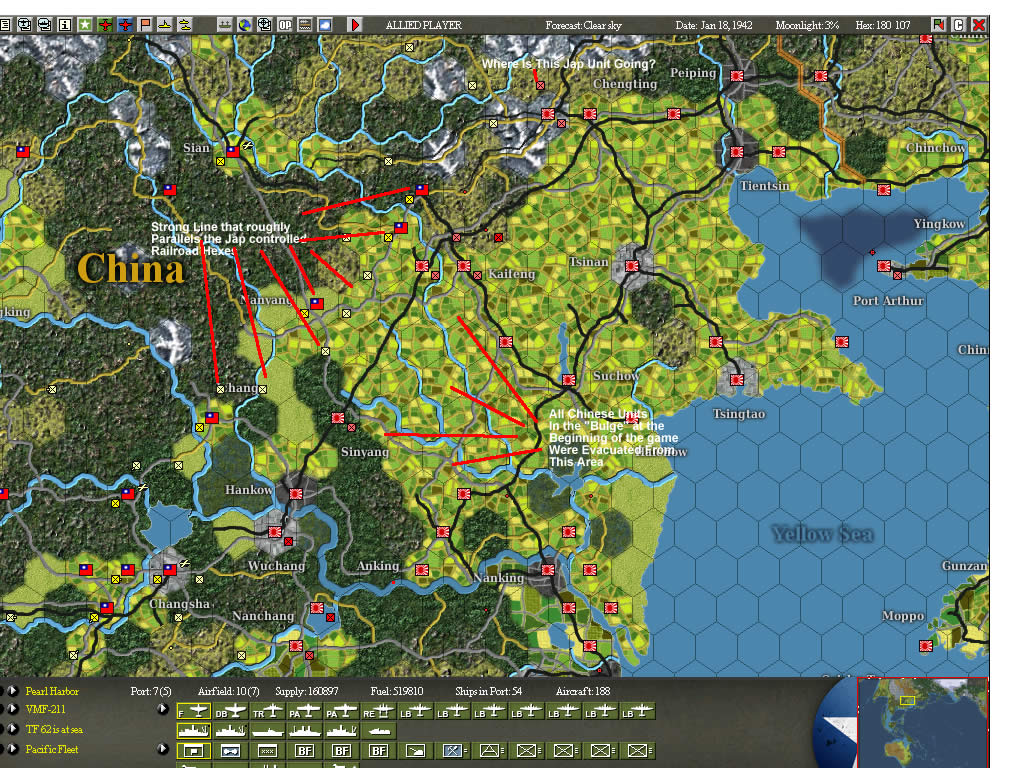Open the first document list icon in toolbar
1024x768 pixels.
pos(5,25)
